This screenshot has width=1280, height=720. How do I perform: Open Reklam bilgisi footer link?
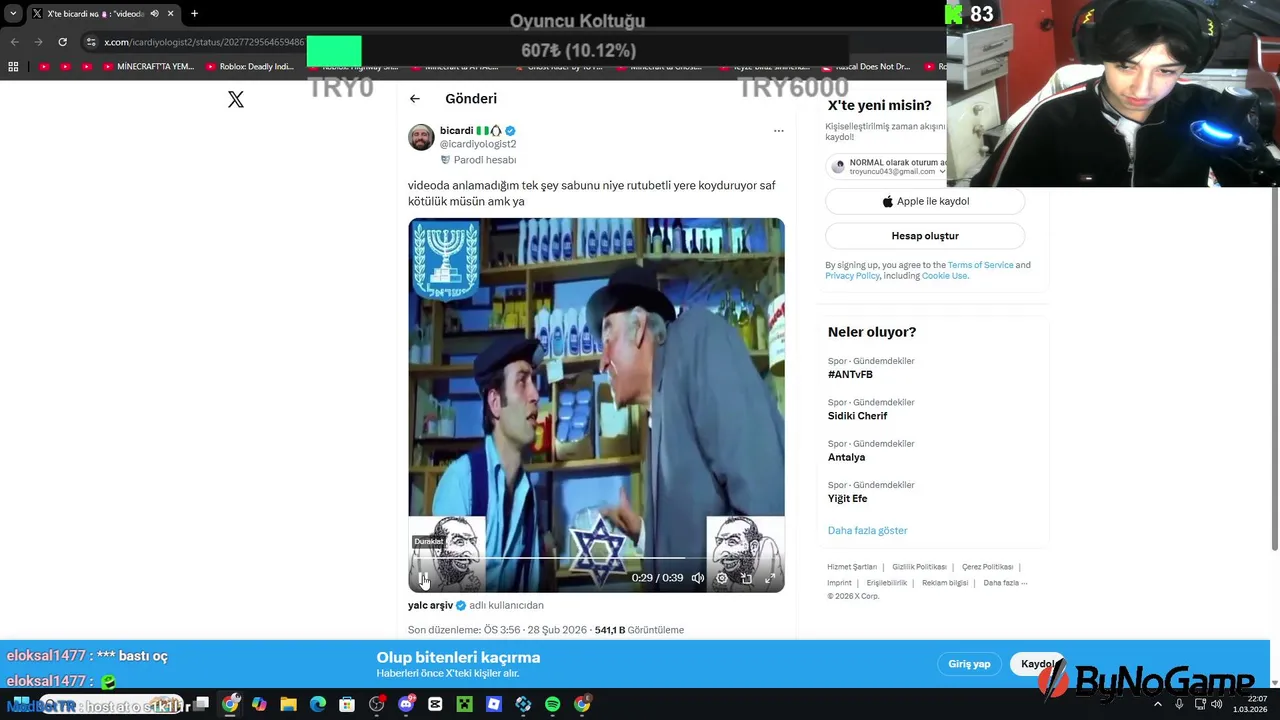click(945, 583)
